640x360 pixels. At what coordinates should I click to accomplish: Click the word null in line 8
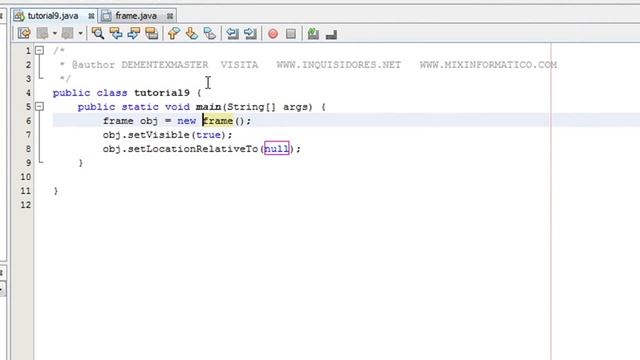click(277, 149)
